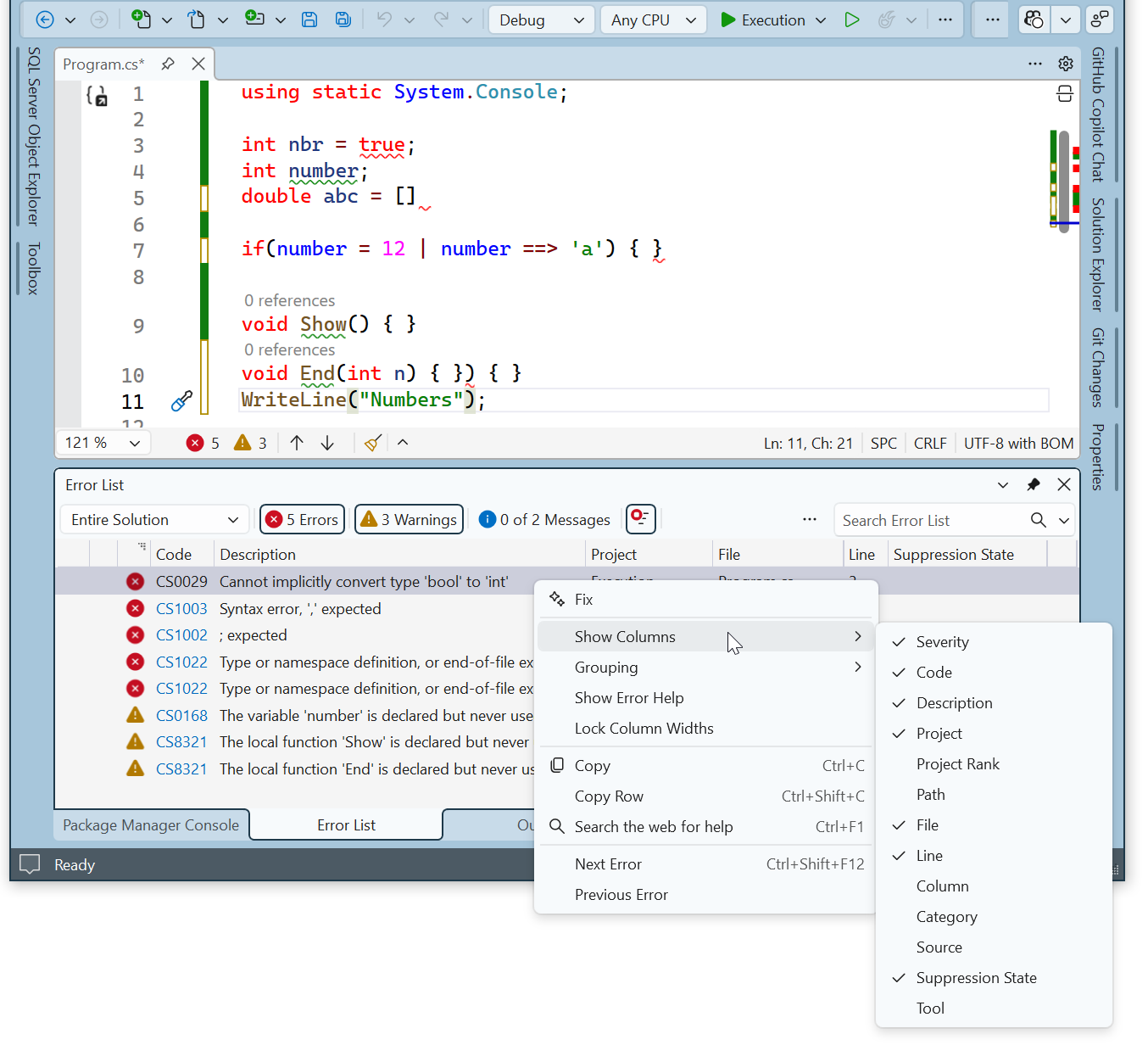Click the screwdriver quick actions icon at line 11
This screenshot has width=1148, height=1045.
tap(181, 401)
